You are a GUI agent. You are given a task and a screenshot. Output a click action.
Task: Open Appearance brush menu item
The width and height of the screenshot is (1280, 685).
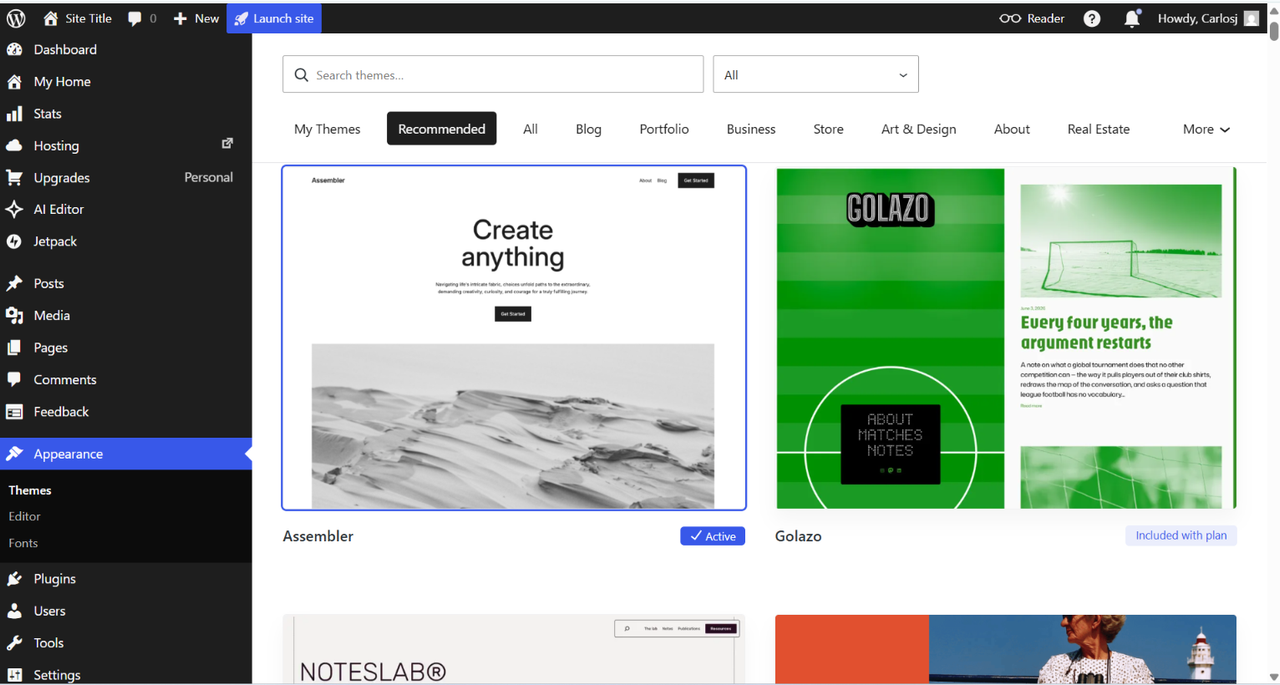coord(126,453)
